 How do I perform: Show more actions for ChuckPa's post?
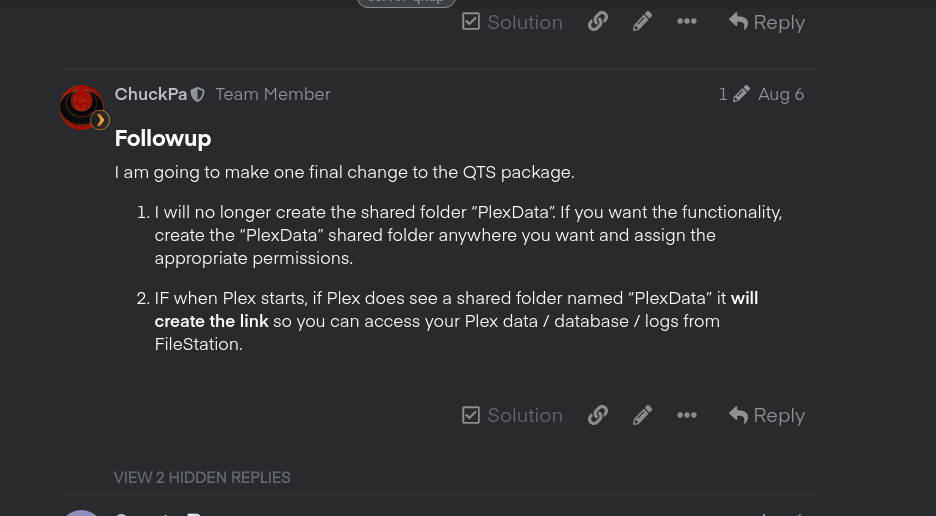click(687, 415)
